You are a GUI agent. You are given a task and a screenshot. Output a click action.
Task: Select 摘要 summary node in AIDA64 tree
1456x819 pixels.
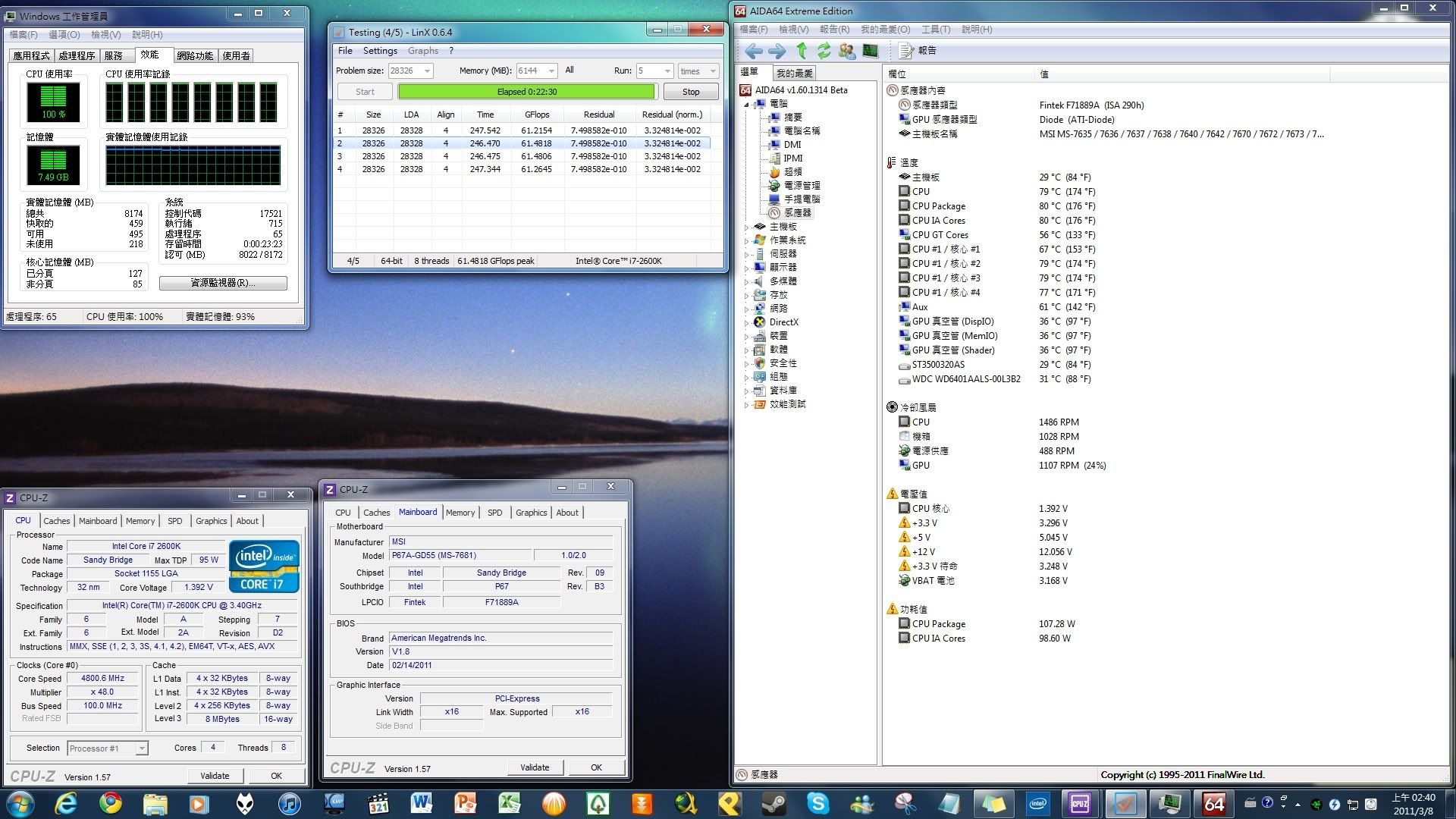tap(792, 118)
